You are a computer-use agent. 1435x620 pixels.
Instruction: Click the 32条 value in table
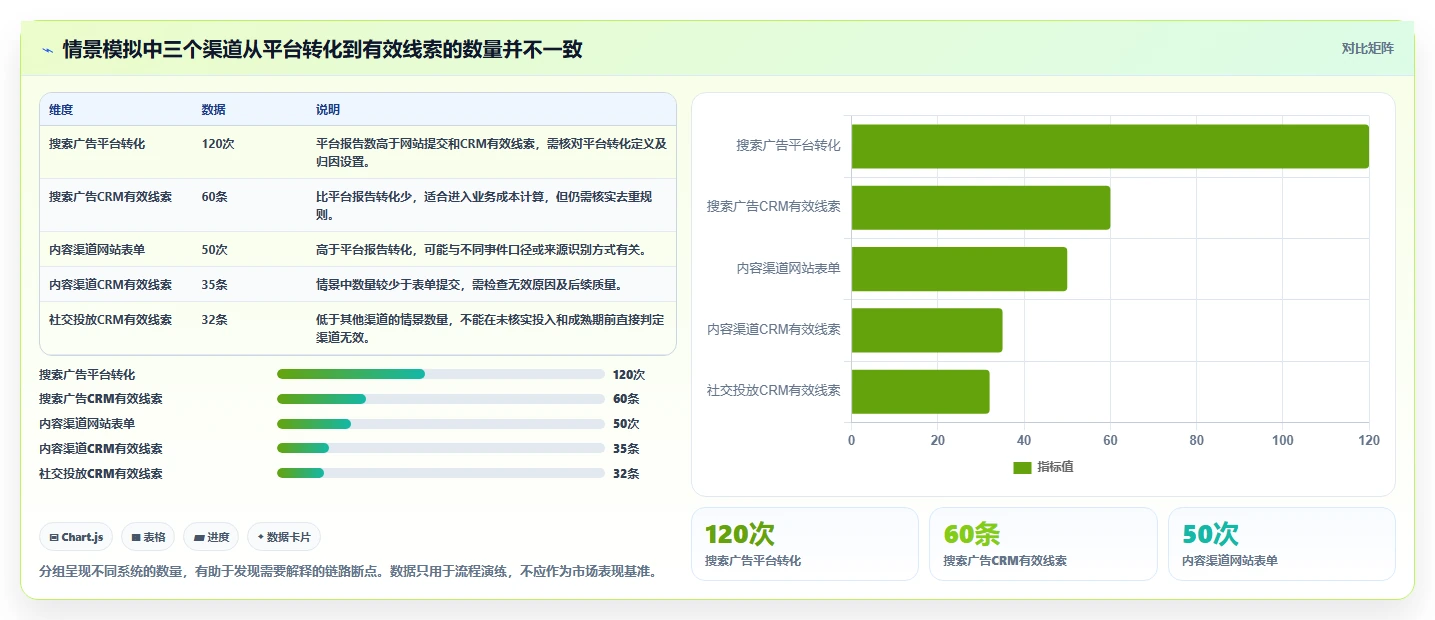pyautogui.click(x=214, y=320)
